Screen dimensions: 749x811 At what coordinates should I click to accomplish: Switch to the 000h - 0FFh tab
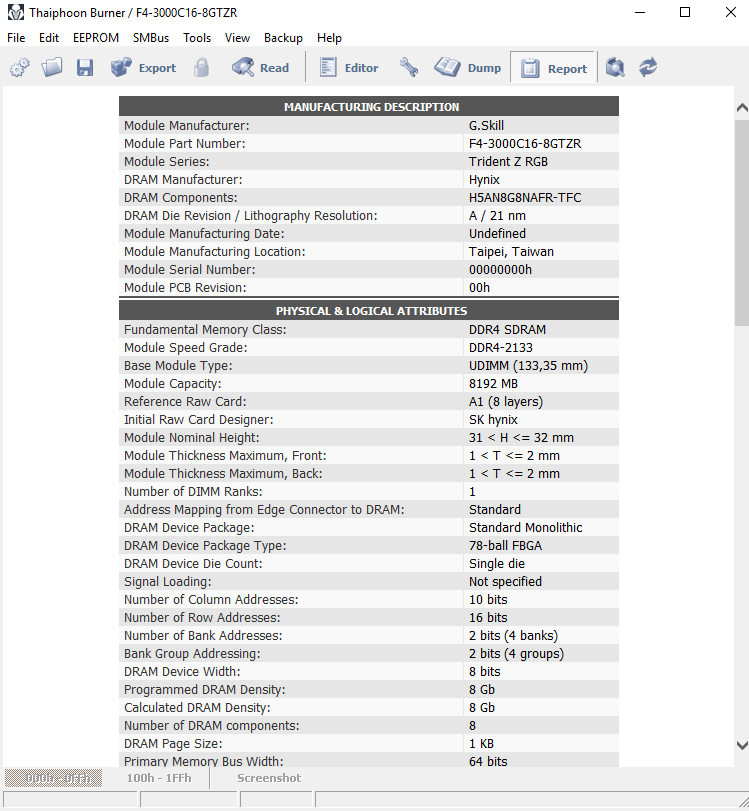(x=53, y=778)
